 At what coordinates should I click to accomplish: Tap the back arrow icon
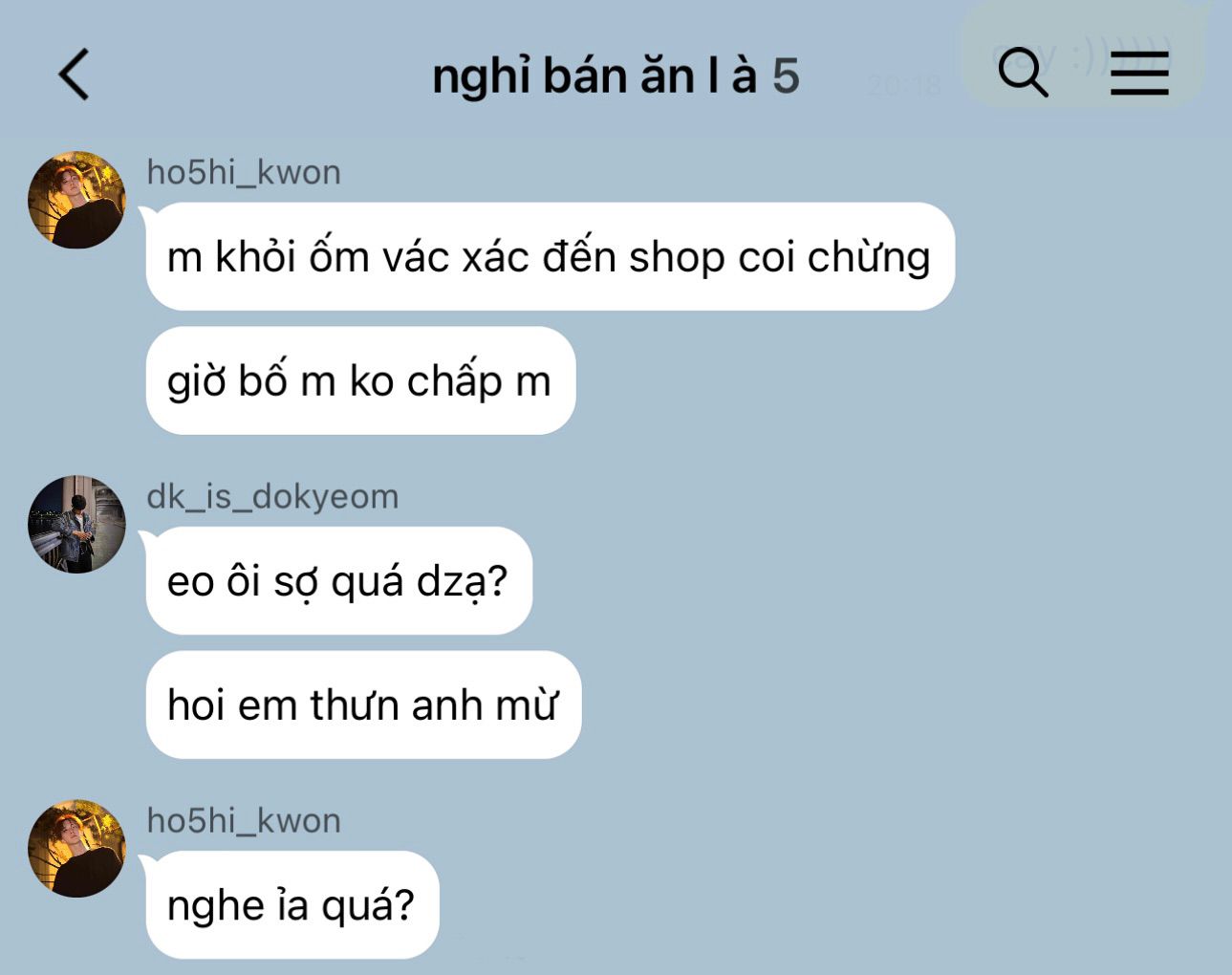coord(75,74)
